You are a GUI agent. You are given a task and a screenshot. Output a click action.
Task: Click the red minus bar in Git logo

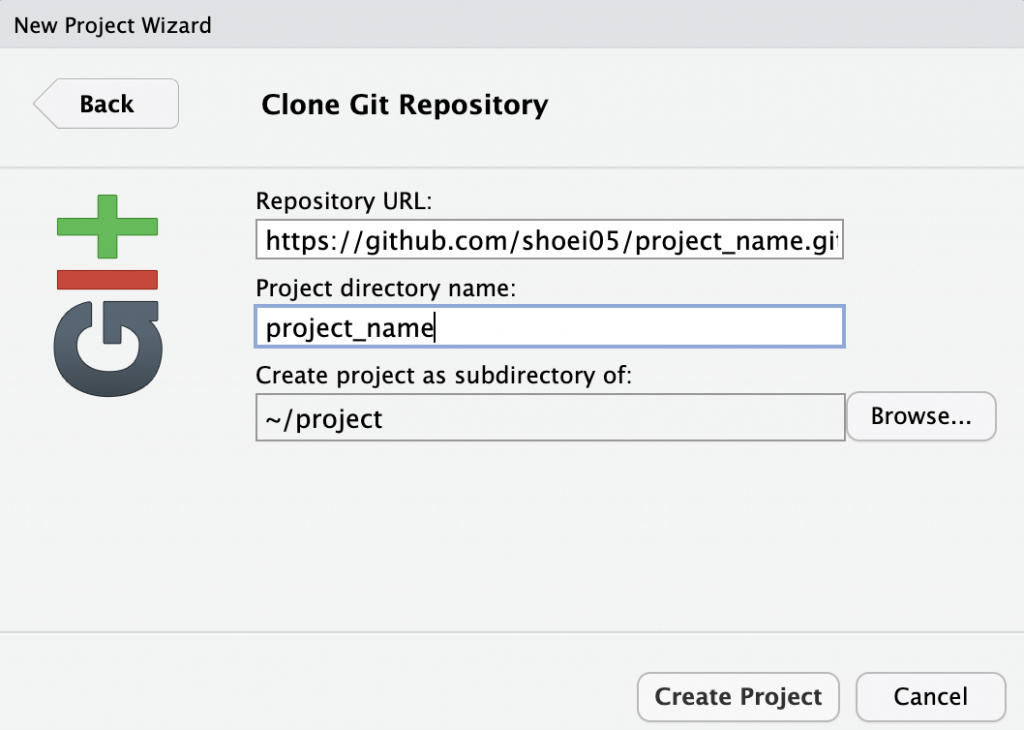(x=107, y=279)
